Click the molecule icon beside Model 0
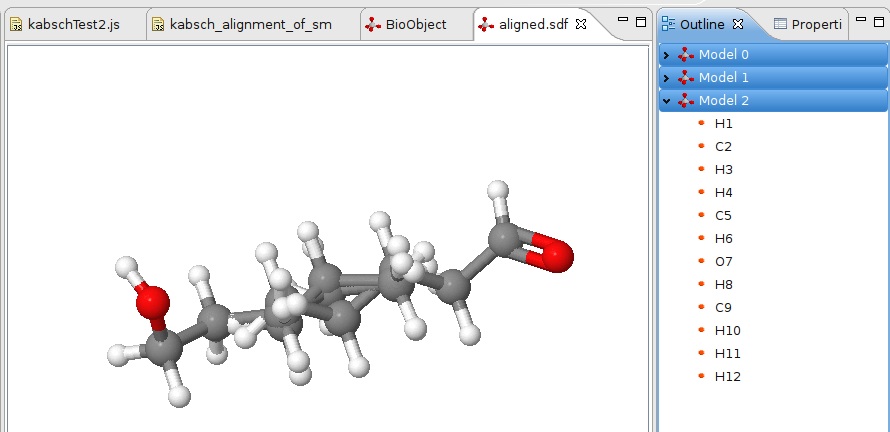This screenshot has height=432, width=890. 685,54
